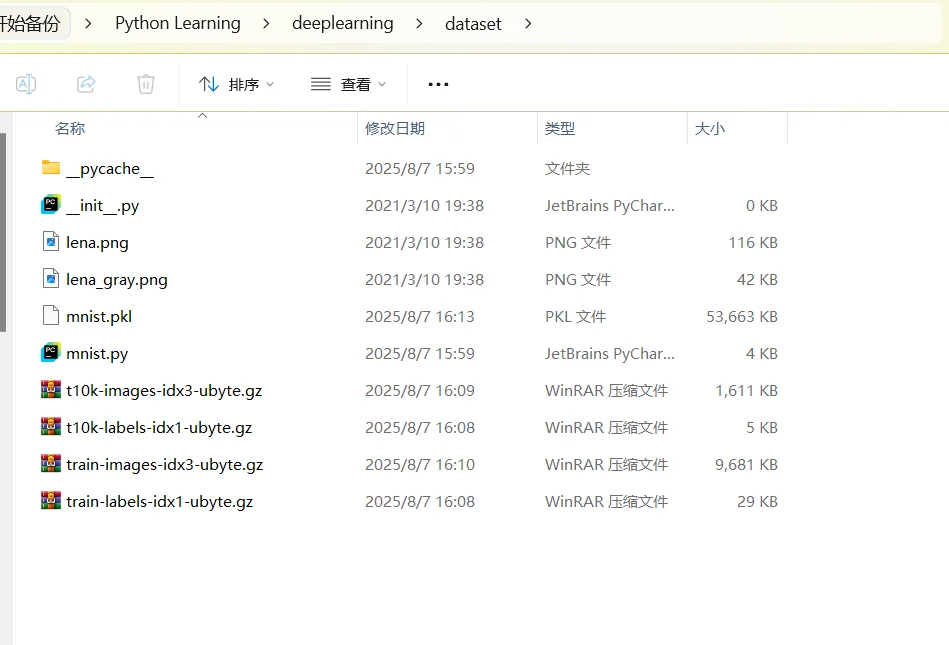Viewport: 949px width, 645px height.
Task: Select the mnist.py PyCharm file icon
Action: (51, 352)
